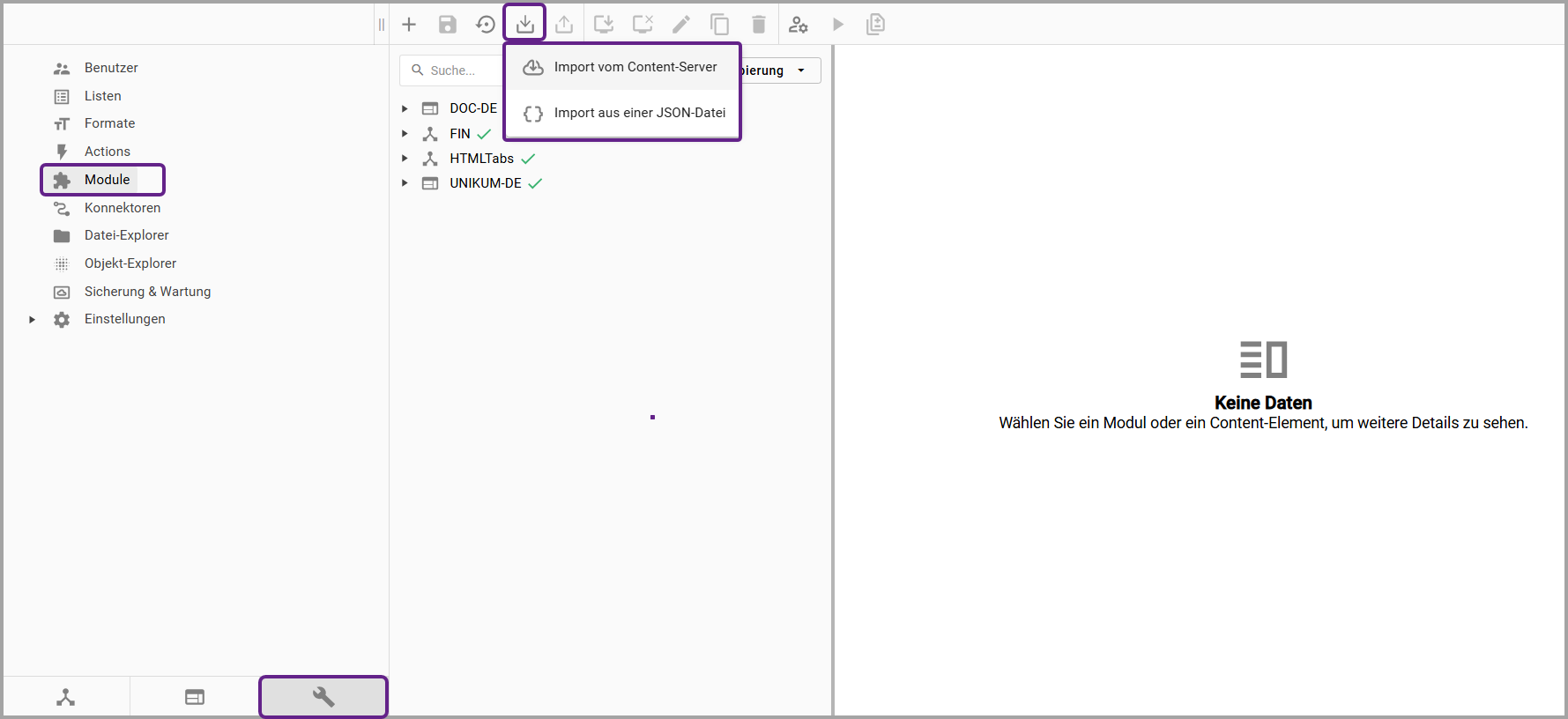Choose Import vom Content-Server

coord(635,67)
